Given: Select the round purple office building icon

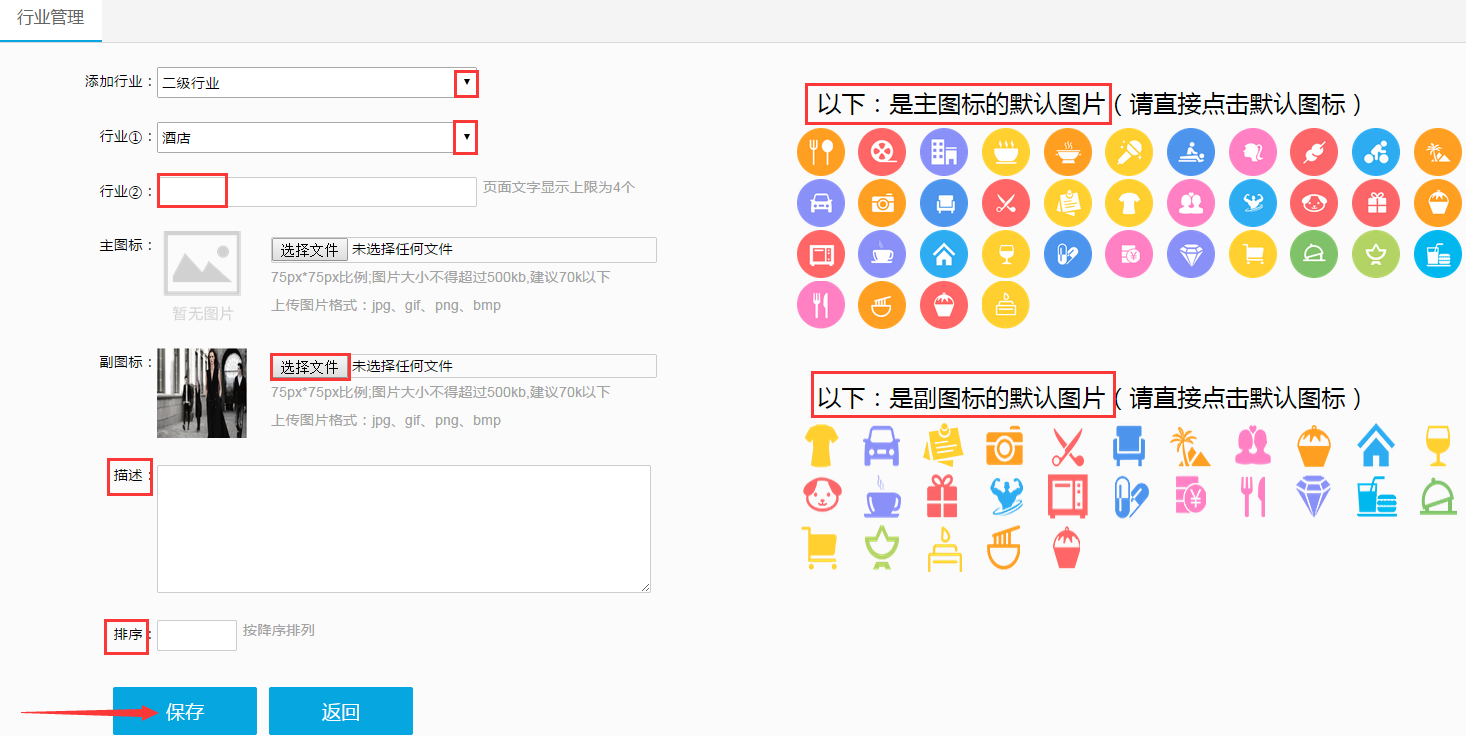Looking at the screenshot, I should click(944, 152).
